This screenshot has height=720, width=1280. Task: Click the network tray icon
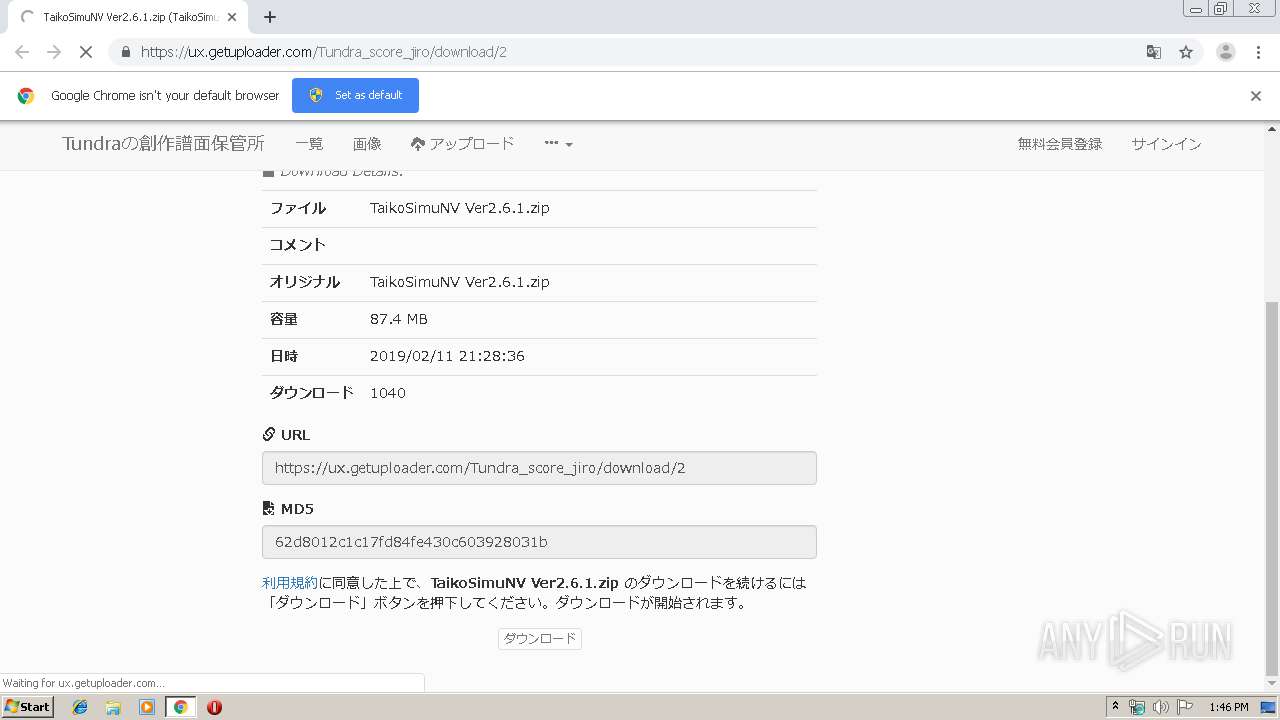pos(1137,707)
